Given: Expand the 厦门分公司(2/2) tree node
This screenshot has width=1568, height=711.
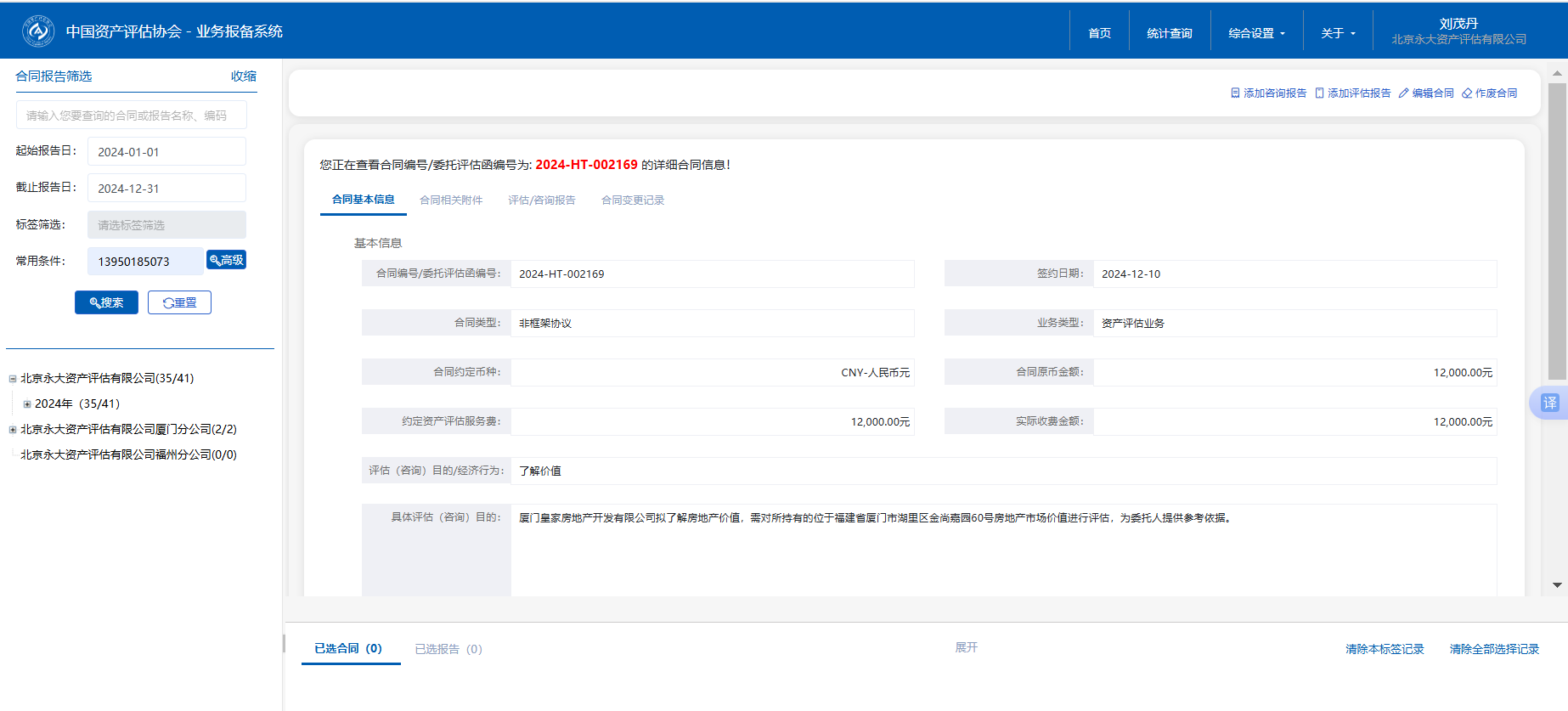Looking at the screenshot, I should (13, 430).
